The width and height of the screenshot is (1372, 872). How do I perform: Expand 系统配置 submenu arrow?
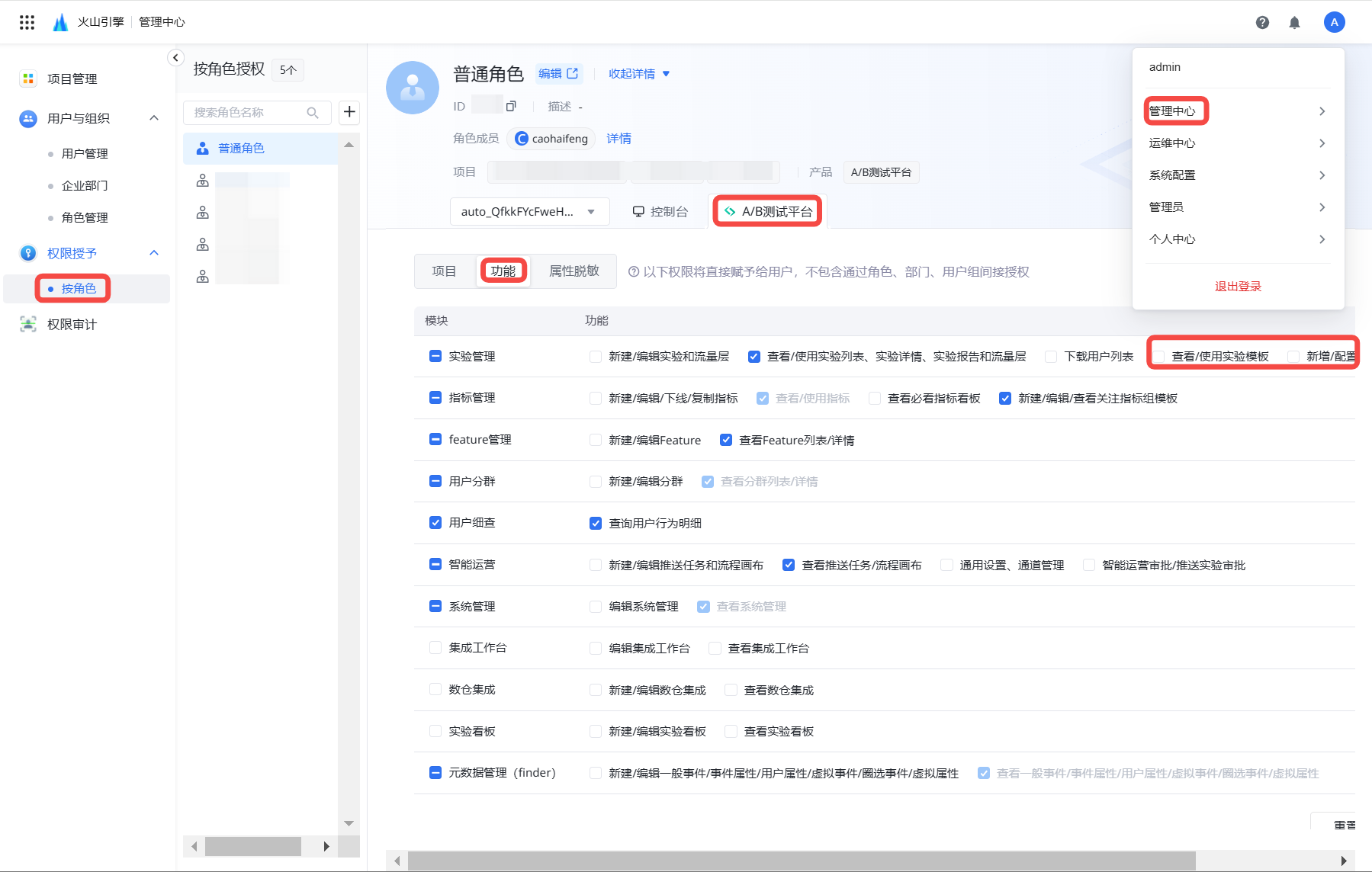(1322, 175)
